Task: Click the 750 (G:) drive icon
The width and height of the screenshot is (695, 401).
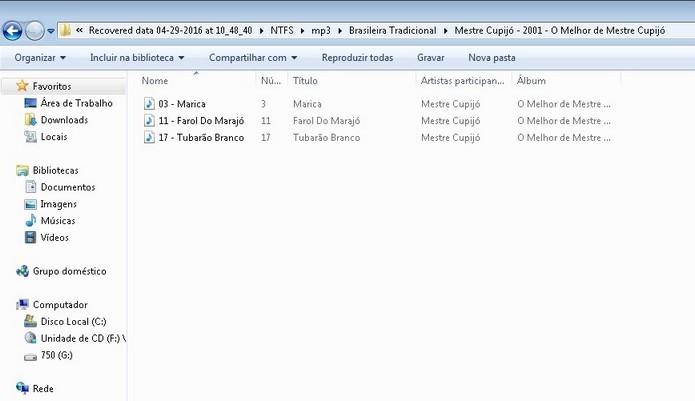Action: tap(31, 357)
